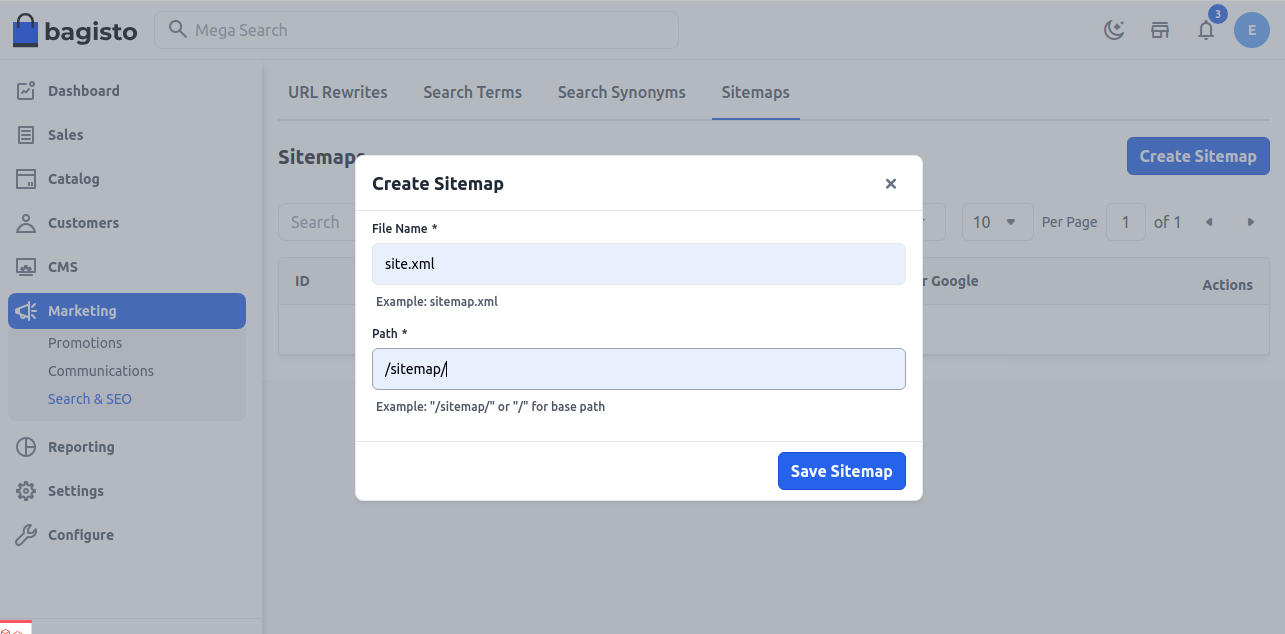
Task: Open Configure in sidebar
Action: click(x=80, y=535)
